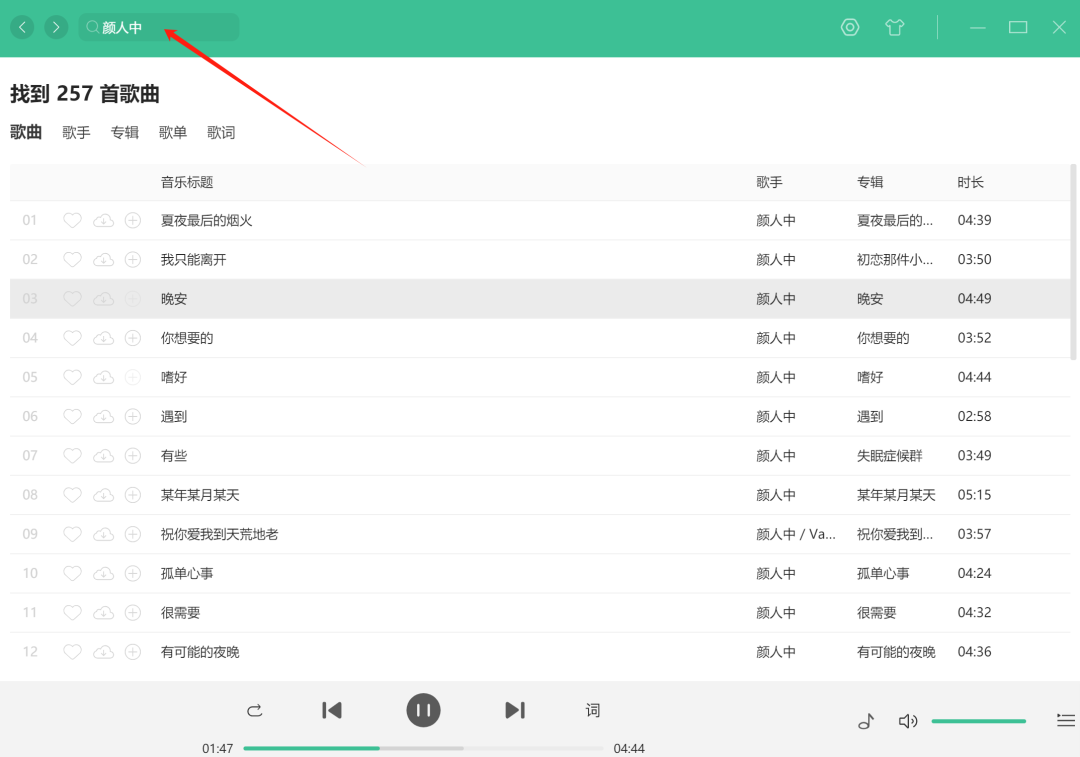Add 我只能离开 to playlist

[133, 259]
